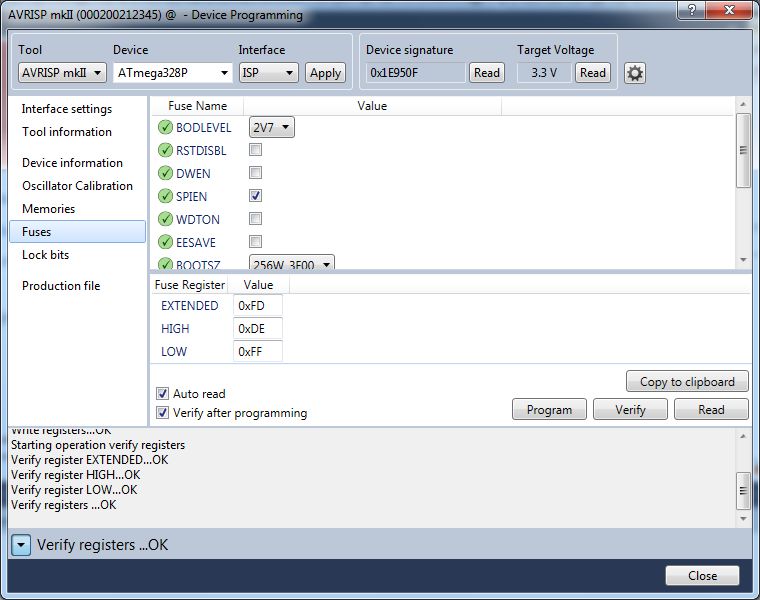The image size is (760, 600).
Task: Click the help question mark button
Action: (692, 10)
